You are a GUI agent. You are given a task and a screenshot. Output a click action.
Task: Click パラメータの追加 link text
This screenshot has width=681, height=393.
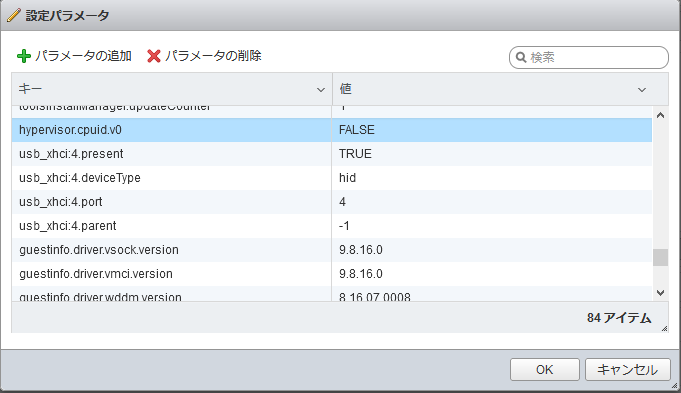(x=83, y=56)
